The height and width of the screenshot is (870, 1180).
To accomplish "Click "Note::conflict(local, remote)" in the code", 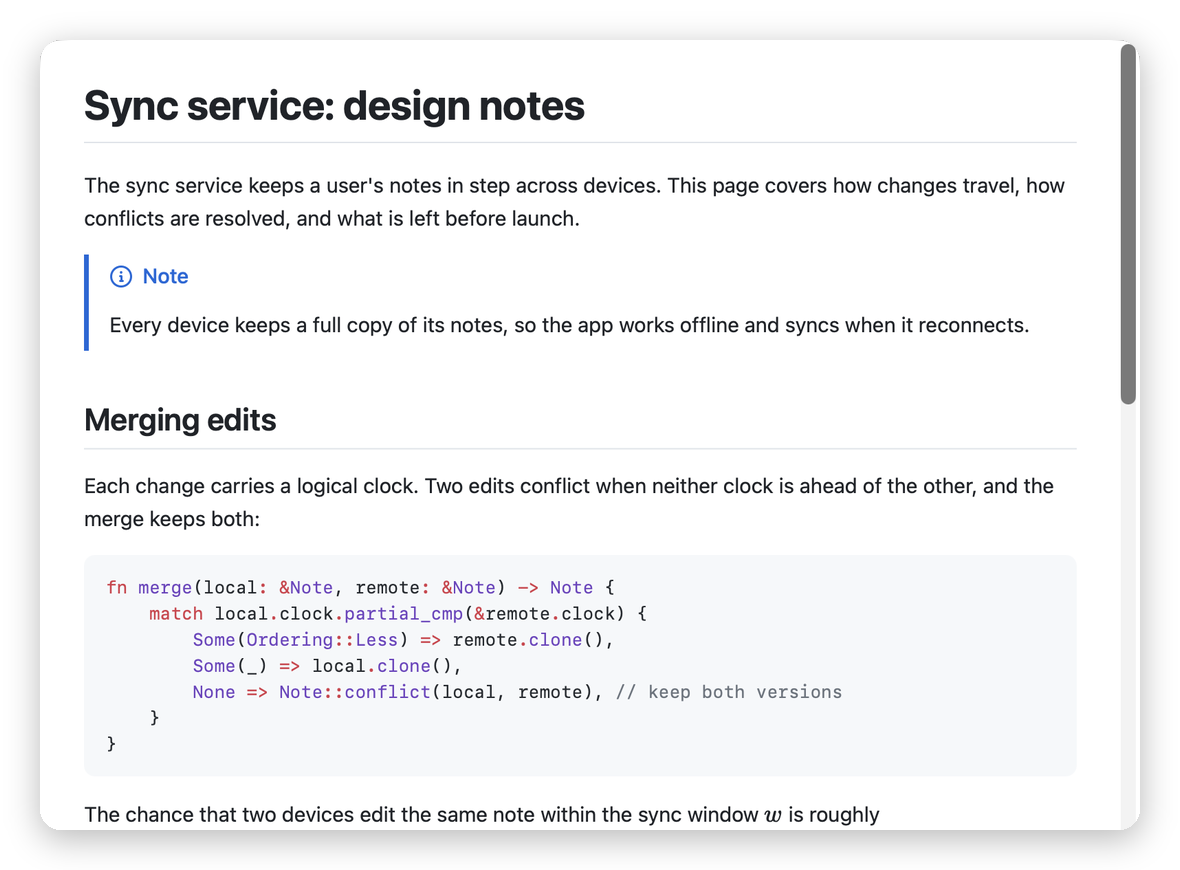I will tap(436, 692).
